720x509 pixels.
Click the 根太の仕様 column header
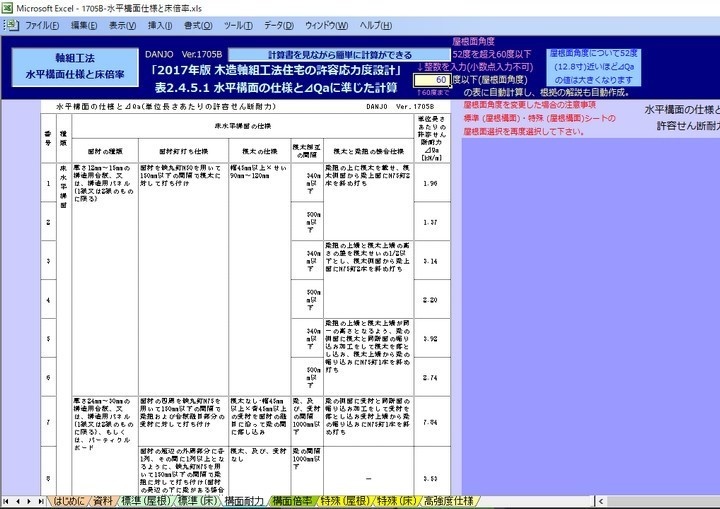point(259,151)
